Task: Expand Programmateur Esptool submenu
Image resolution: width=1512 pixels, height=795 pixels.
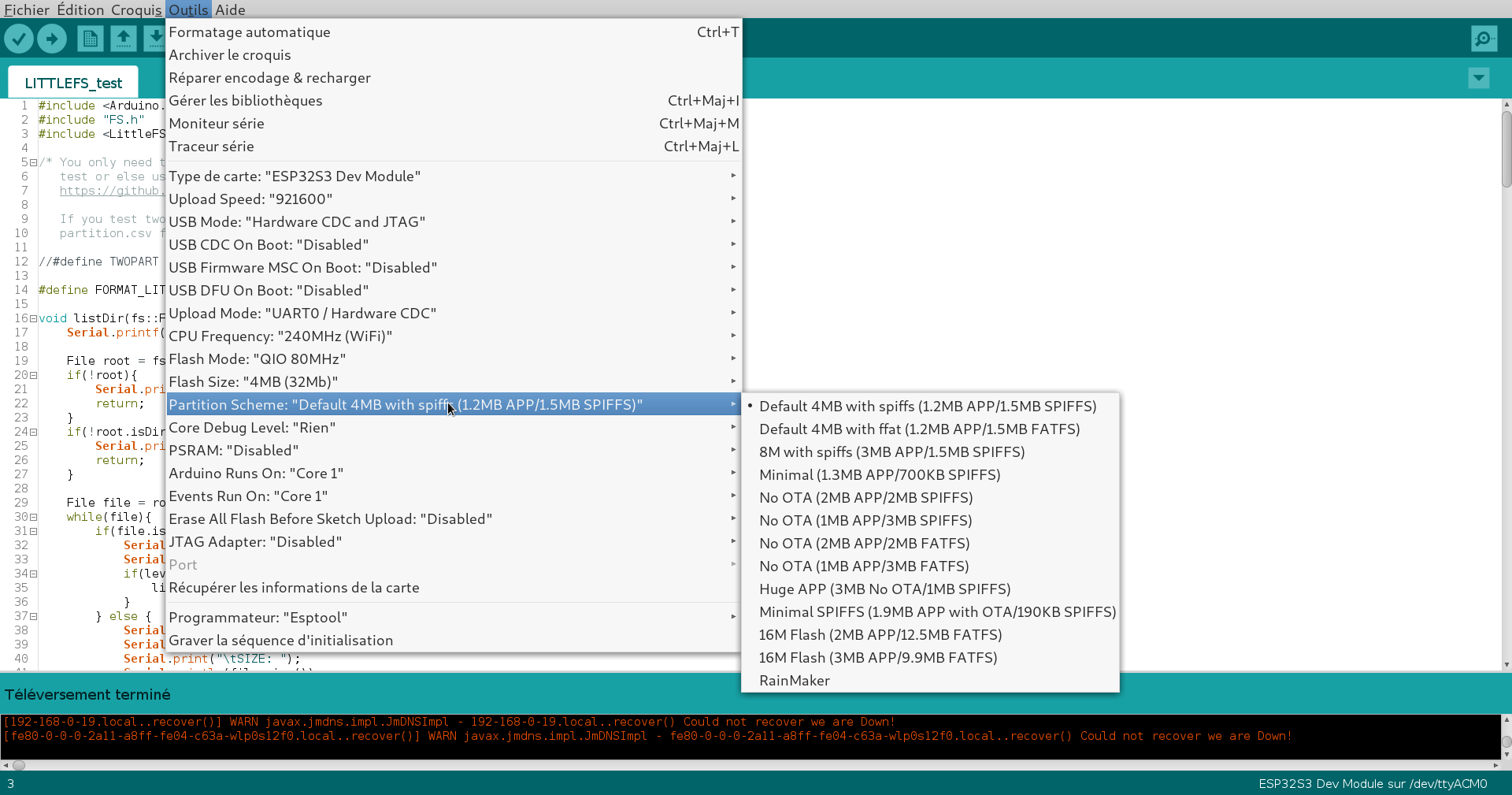Action: 454,618
